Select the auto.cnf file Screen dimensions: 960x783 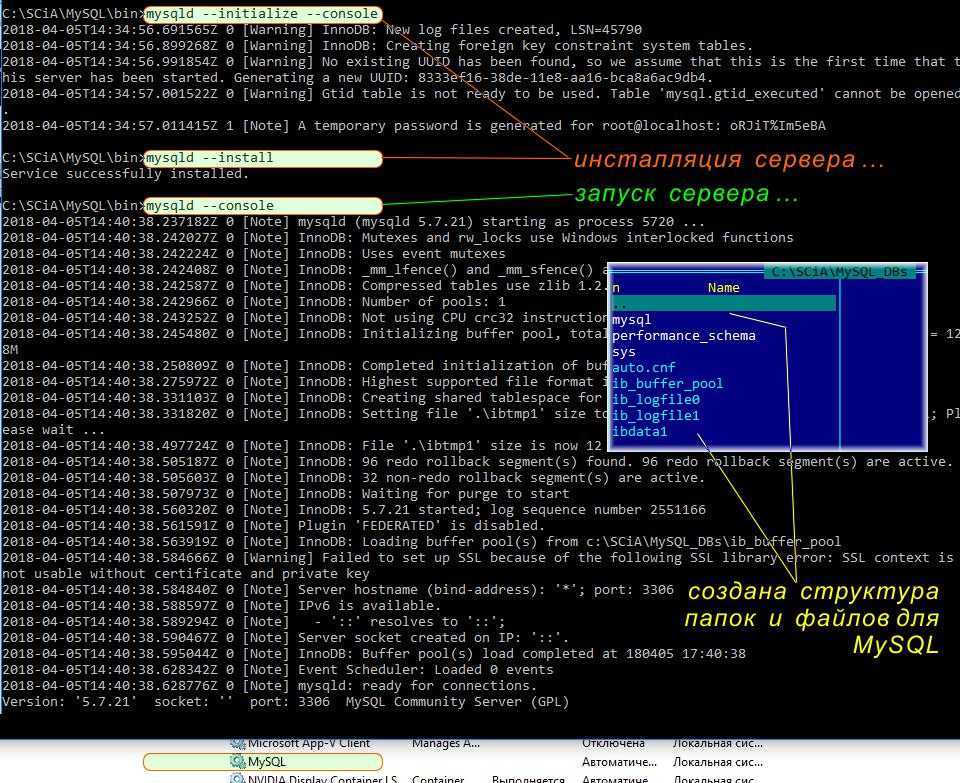[643, 367]
